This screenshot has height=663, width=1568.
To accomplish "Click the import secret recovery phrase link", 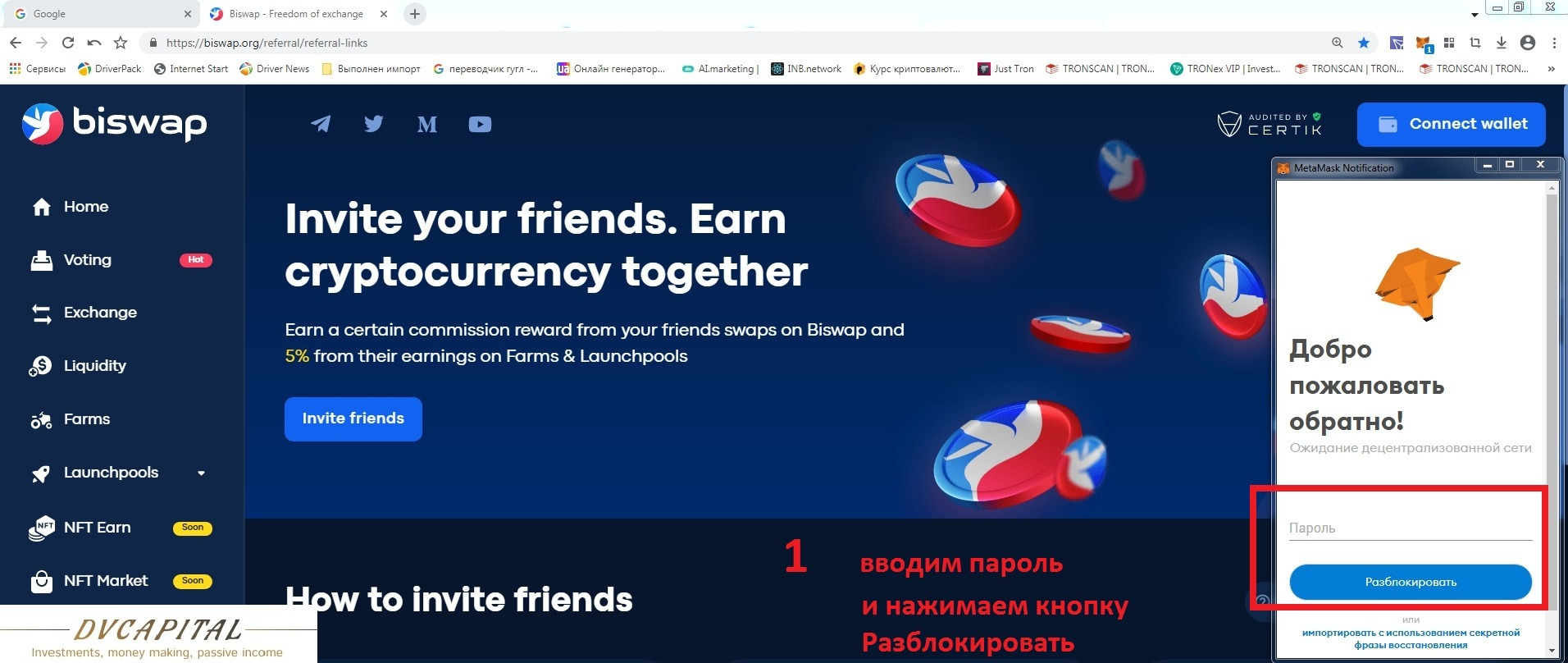I will tap(1411, 638).
